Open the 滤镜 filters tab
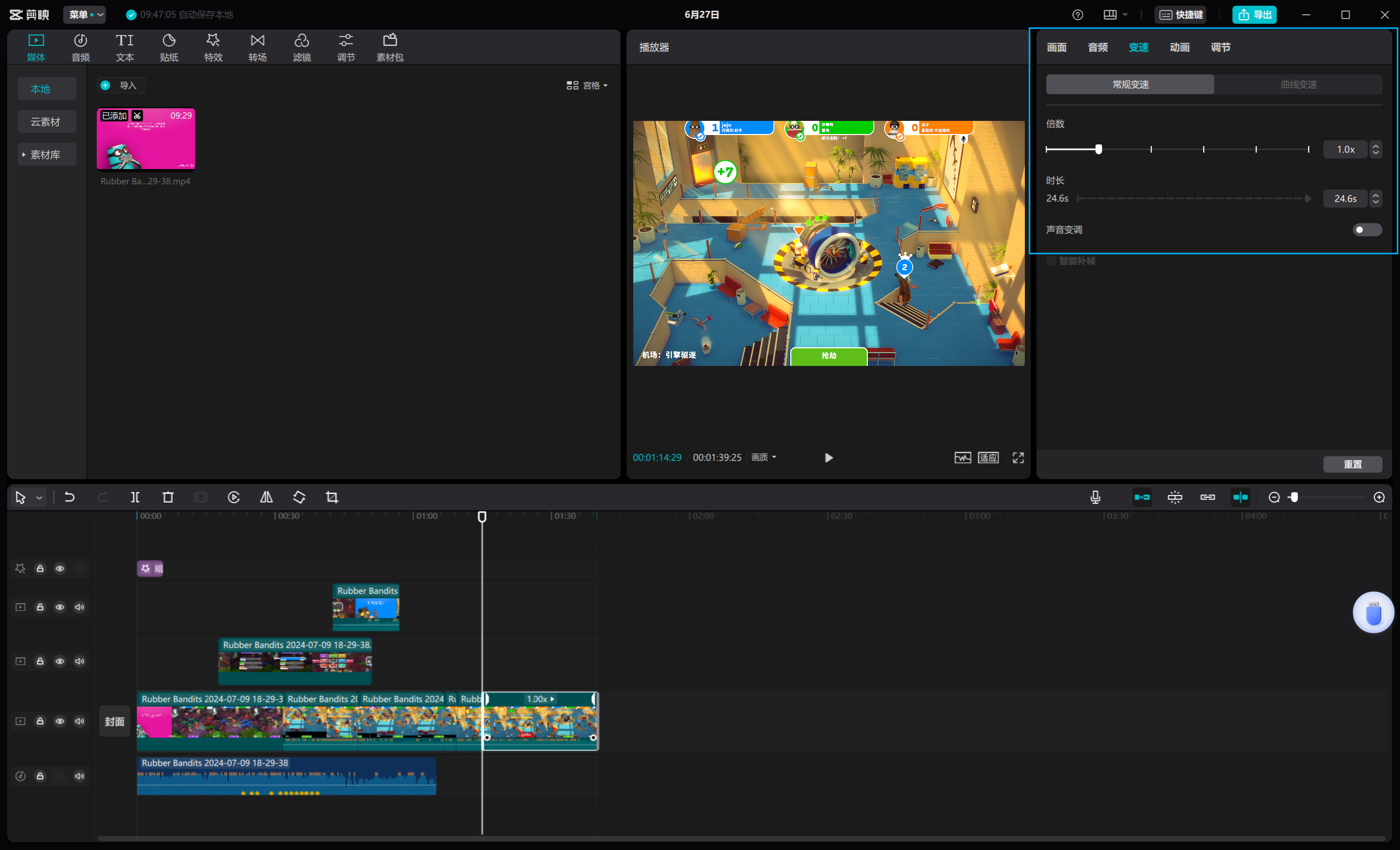Viewport: 1400px width, 850px height. (x=302, y=48)
